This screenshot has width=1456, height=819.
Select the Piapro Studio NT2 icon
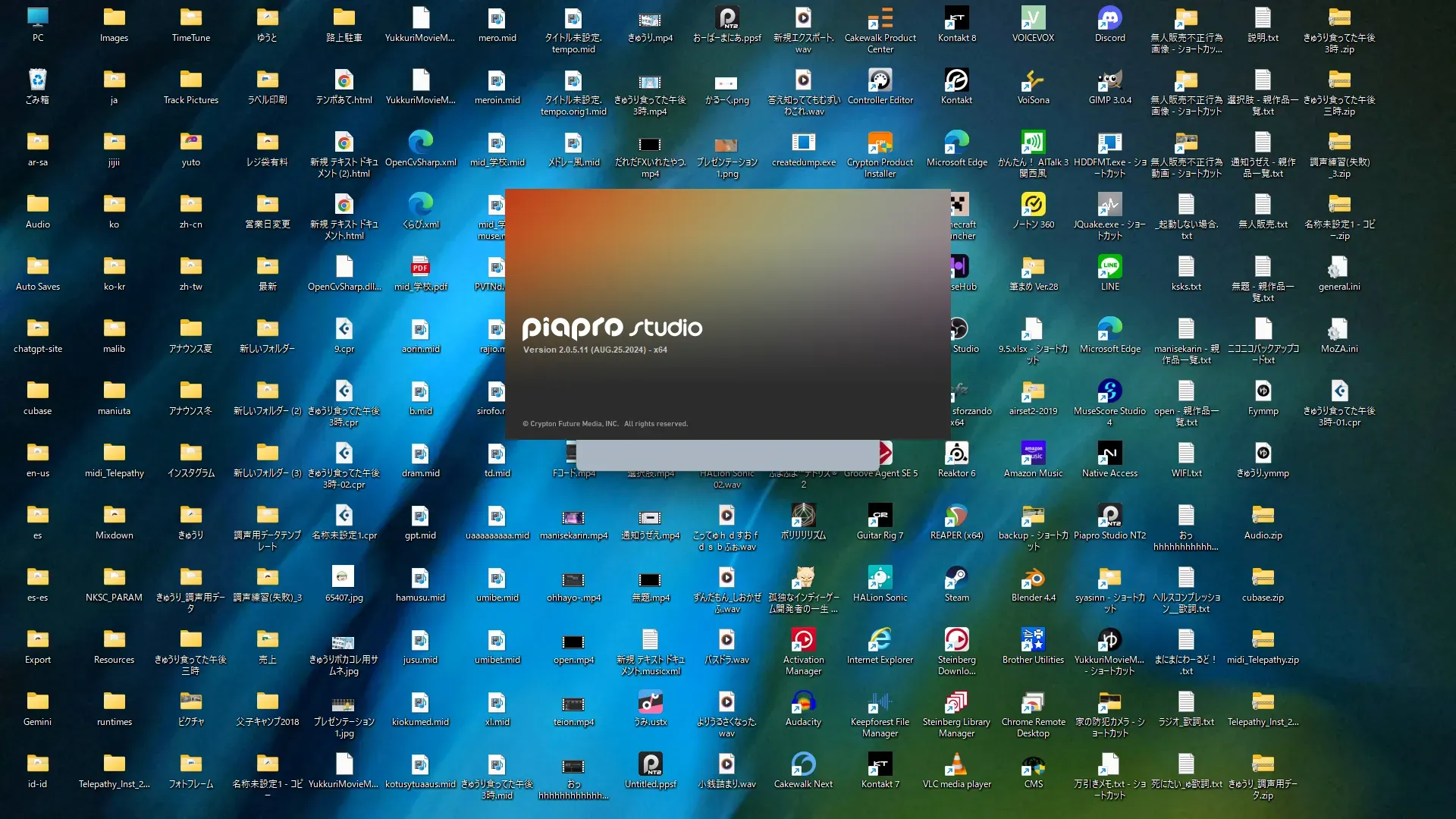[1109, 516]
